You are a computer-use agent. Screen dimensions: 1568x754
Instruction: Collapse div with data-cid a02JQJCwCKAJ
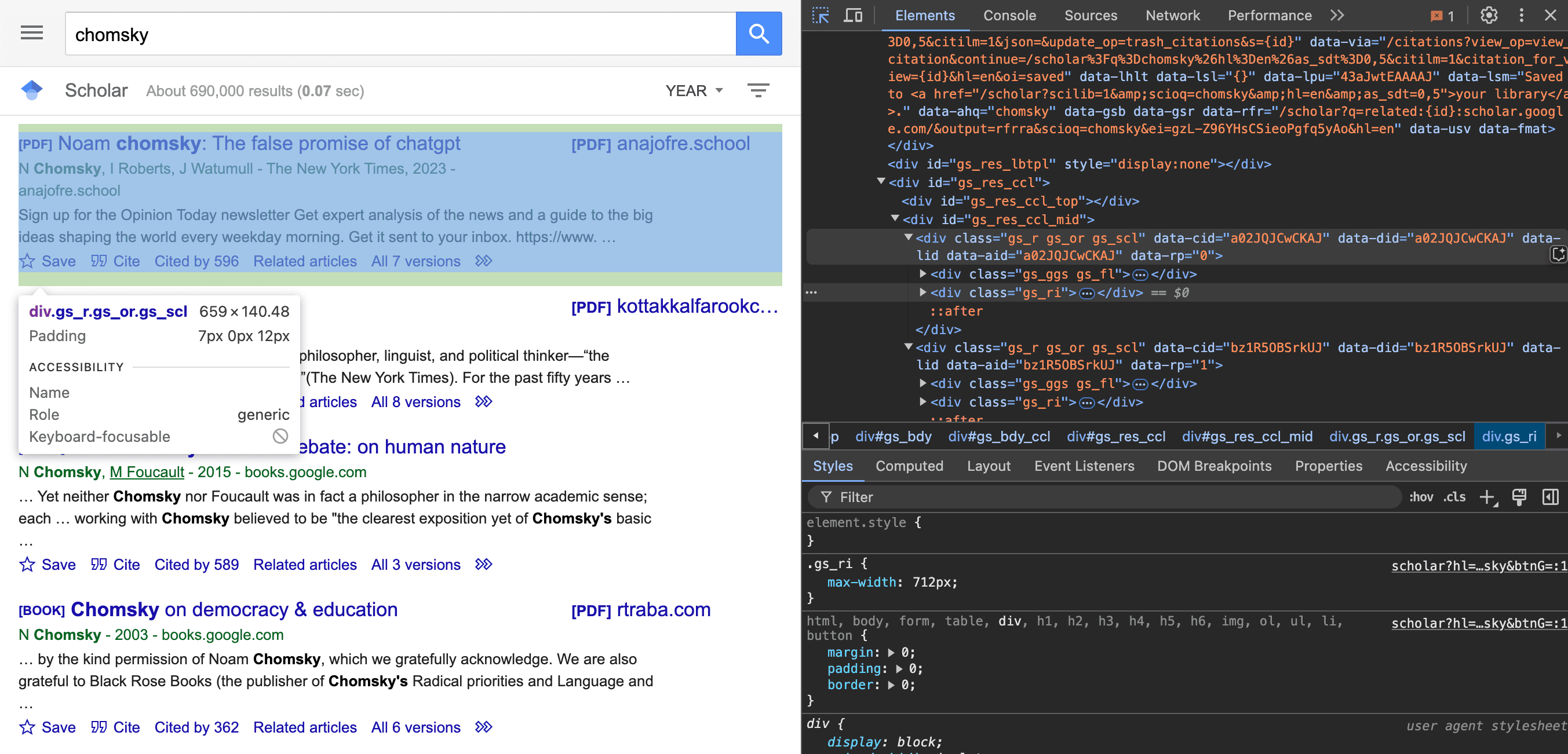tap(909, 237)
